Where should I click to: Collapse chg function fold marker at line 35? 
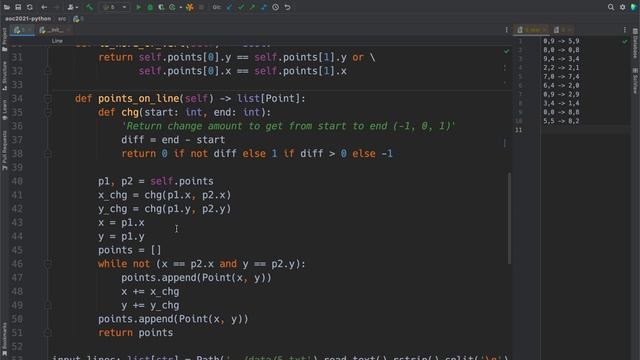[x=48, y=112]
